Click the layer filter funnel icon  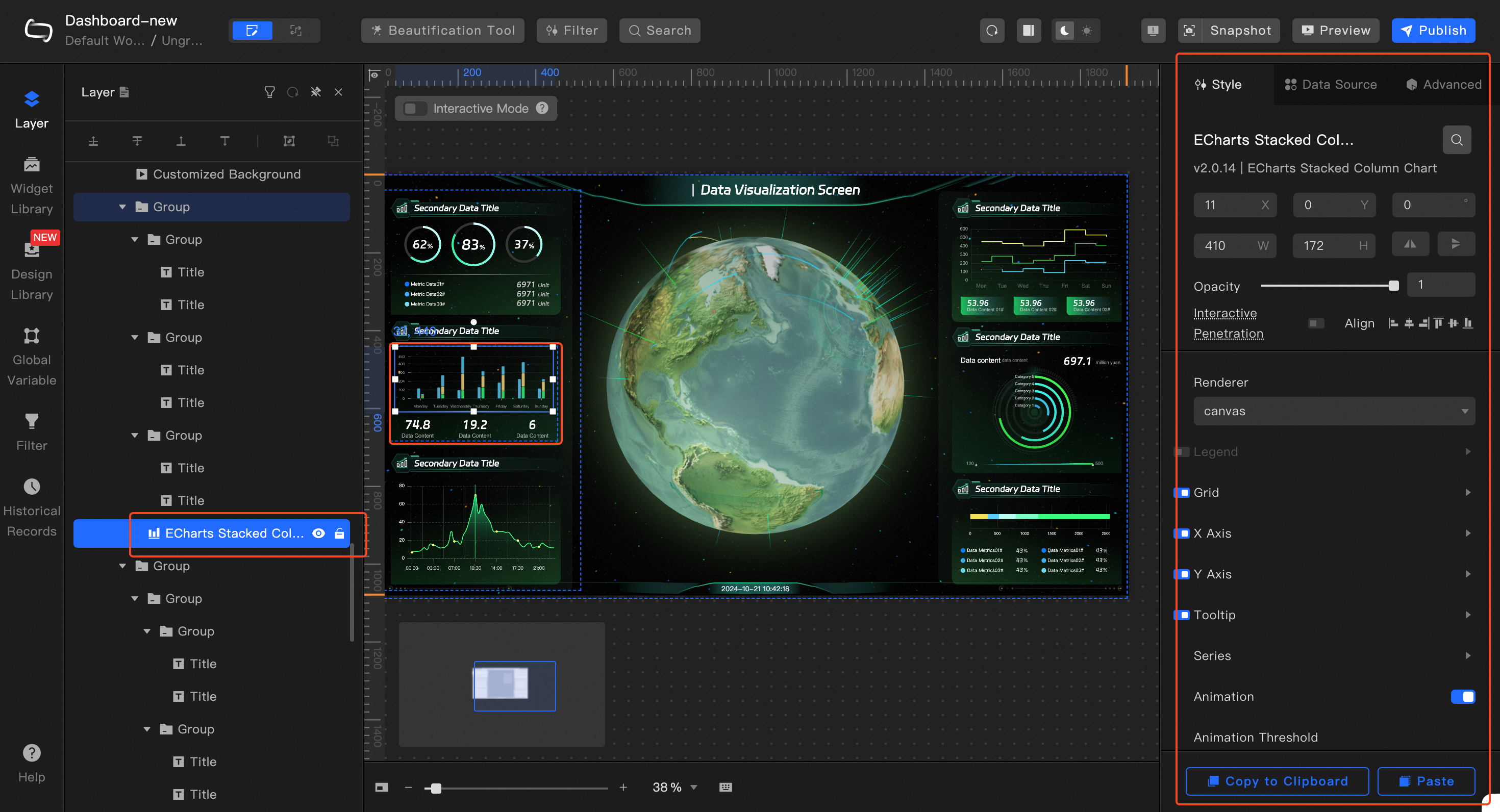tap(269, 92)
